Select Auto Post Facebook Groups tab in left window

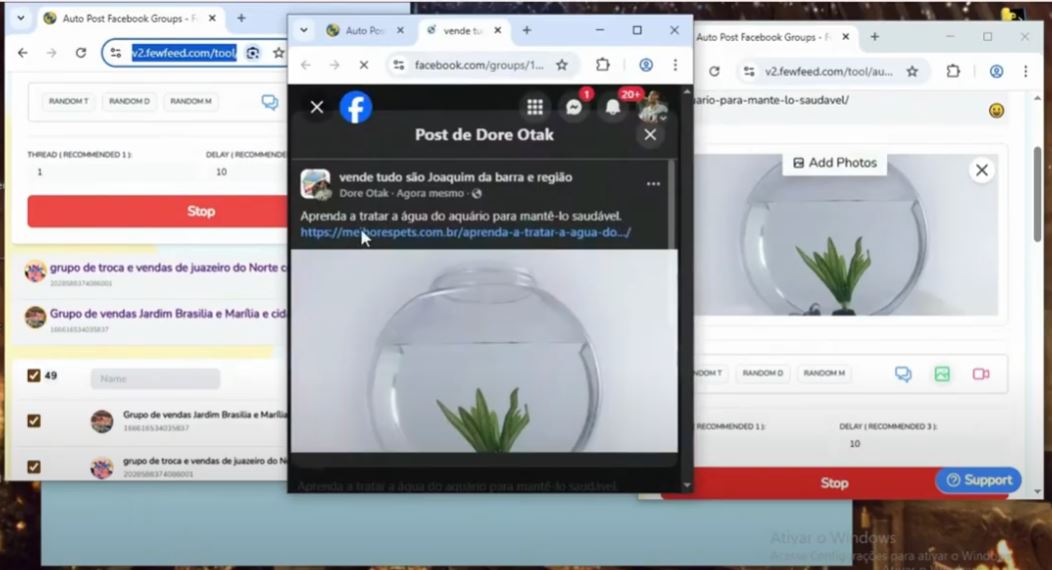(129, 18)
